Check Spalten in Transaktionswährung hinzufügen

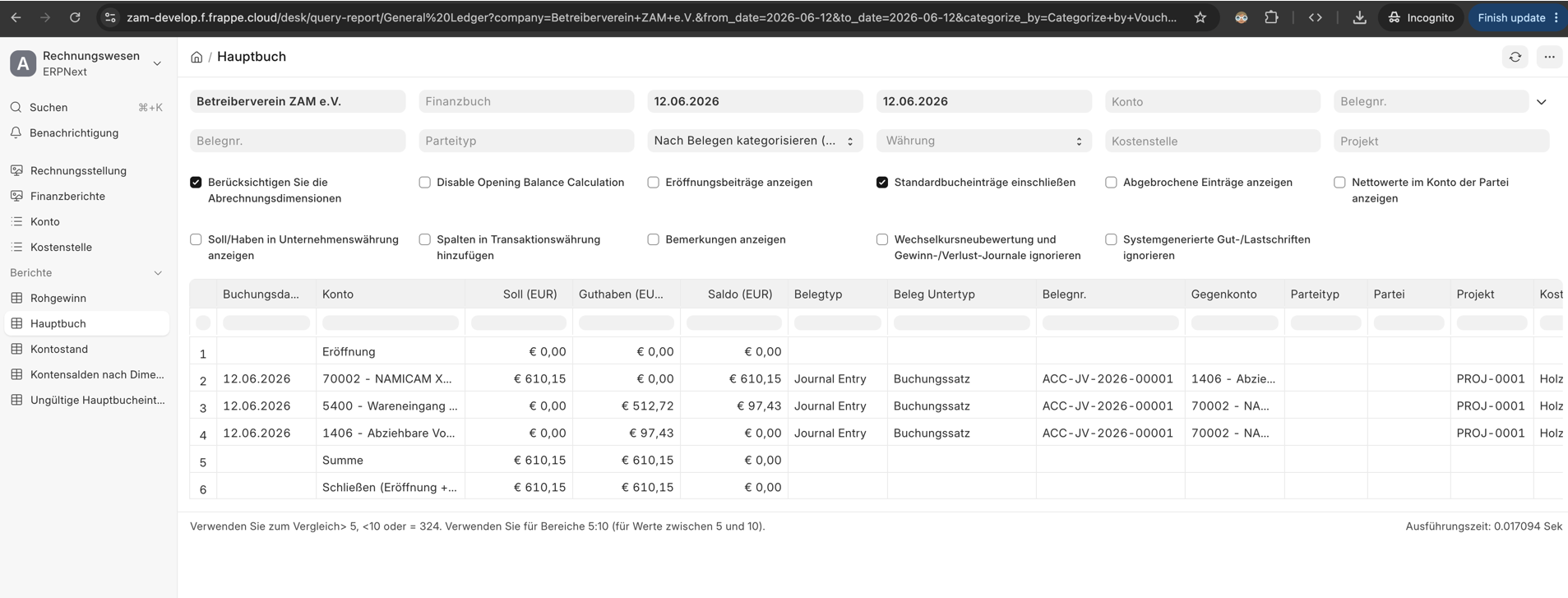pyautogui.click(x=424, y=240)
